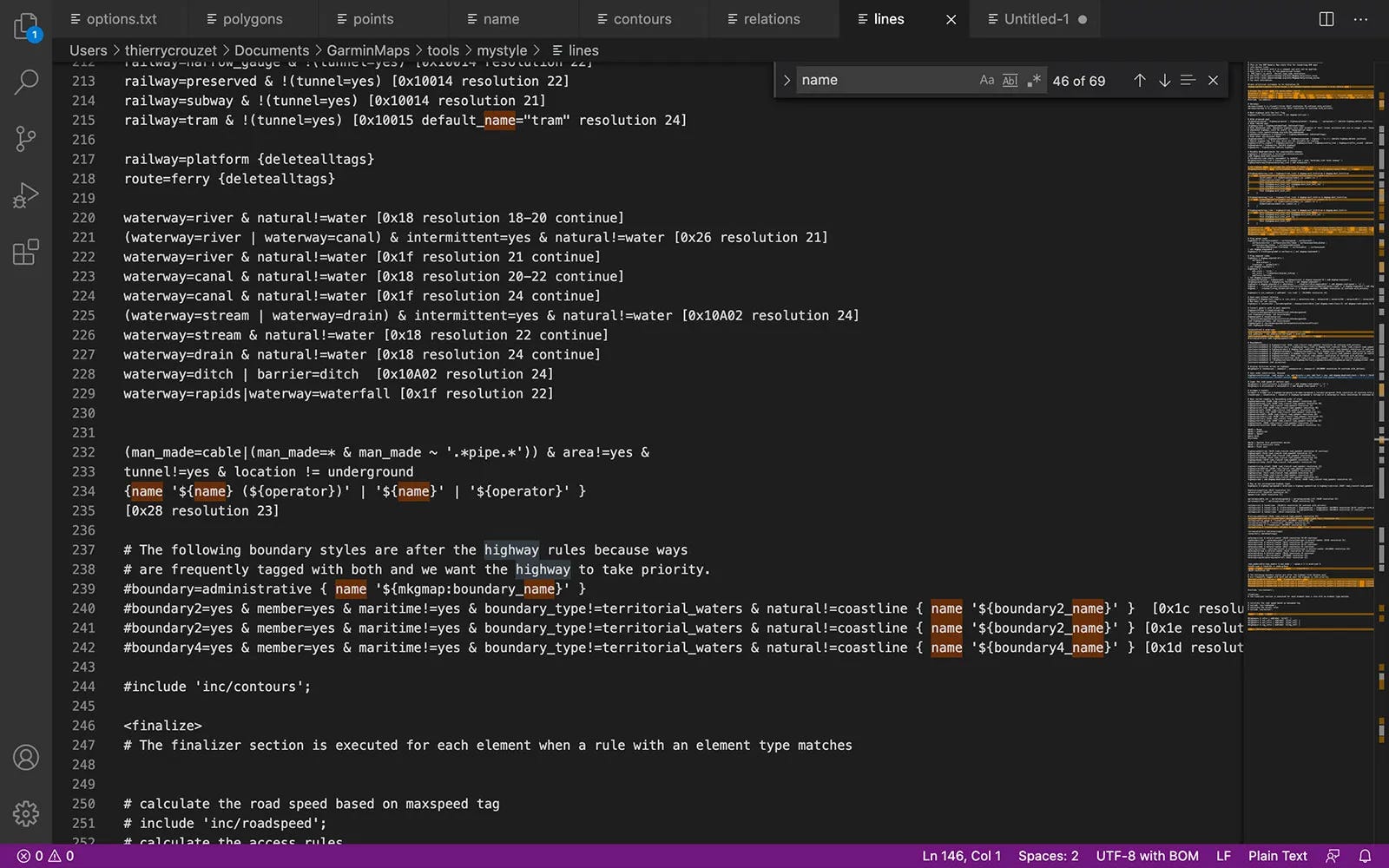Open the Run and Debug view
1389x868 pixels.
point(26,195)
